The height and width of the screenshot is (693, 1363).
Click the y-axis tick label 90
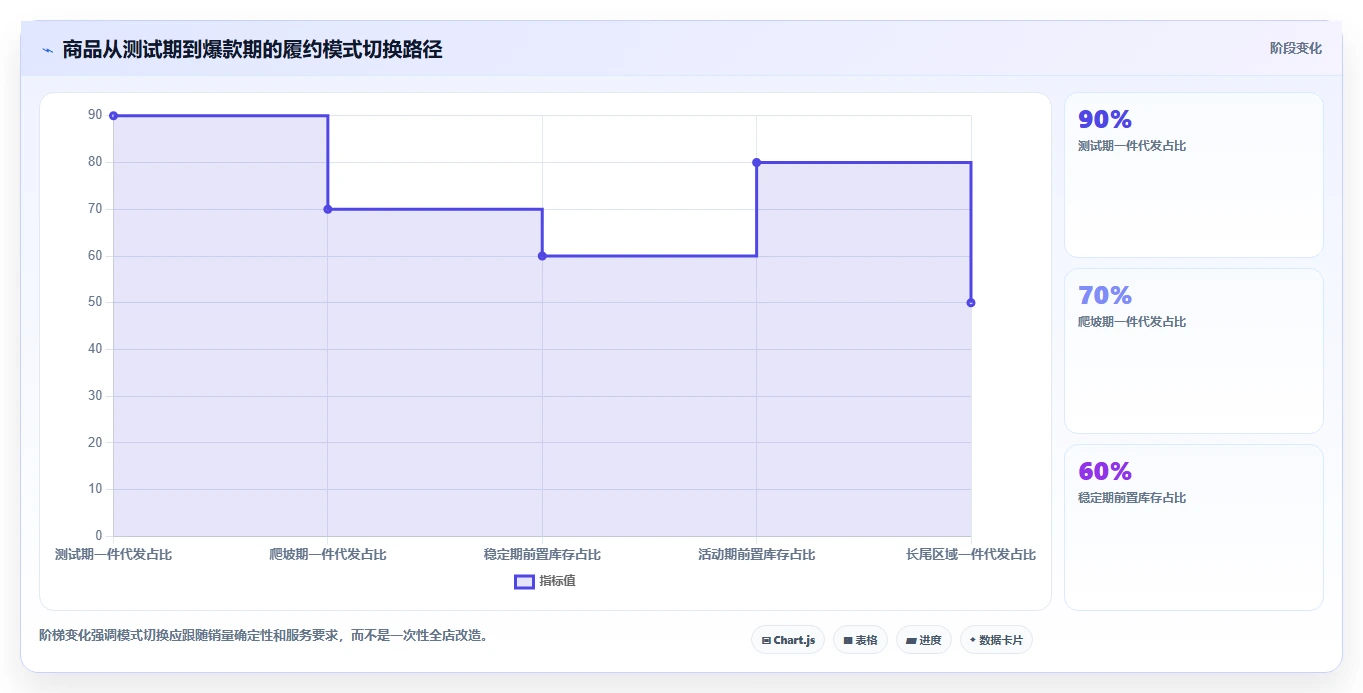click(x=95, y=115)
